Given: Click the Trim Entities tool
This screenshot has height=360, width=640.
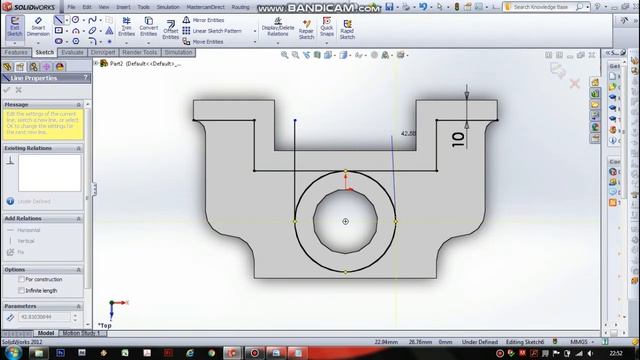Looking at the screenshot, I should coord(127,27).
